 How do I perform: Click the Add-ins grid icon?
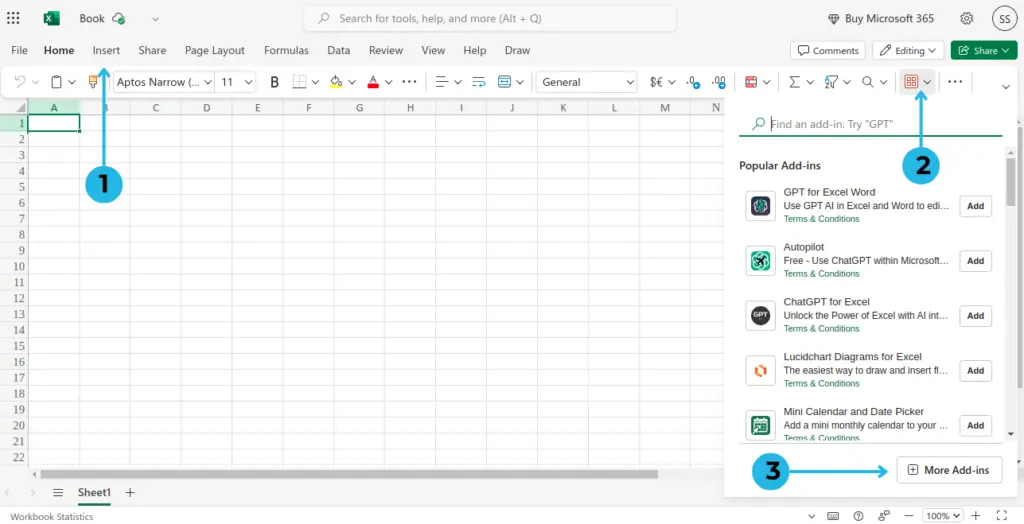[x=911, y=82]
